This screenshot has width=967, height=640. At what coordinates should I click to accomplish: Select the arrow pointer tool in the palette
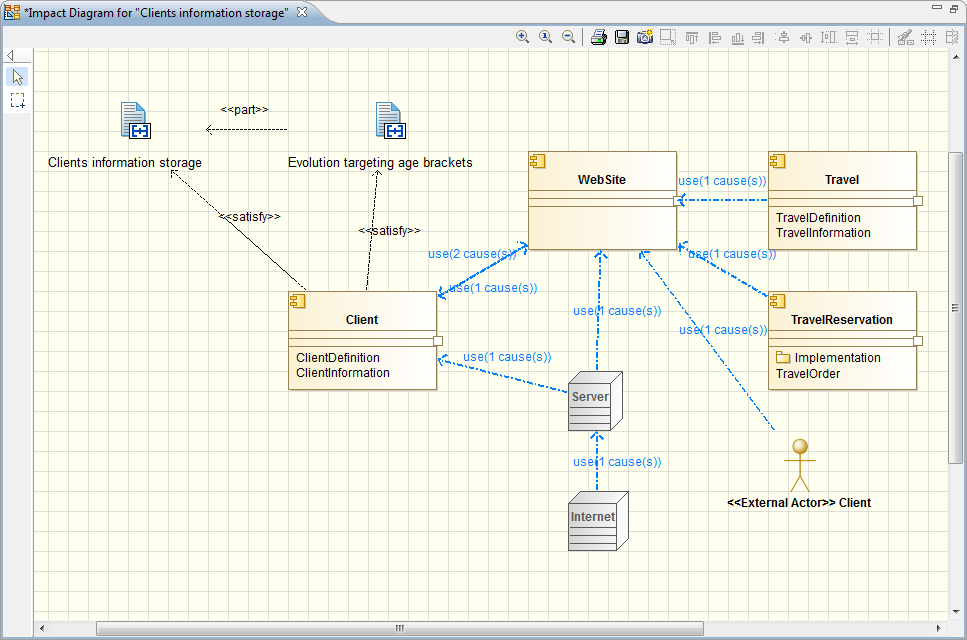(17, 77)
